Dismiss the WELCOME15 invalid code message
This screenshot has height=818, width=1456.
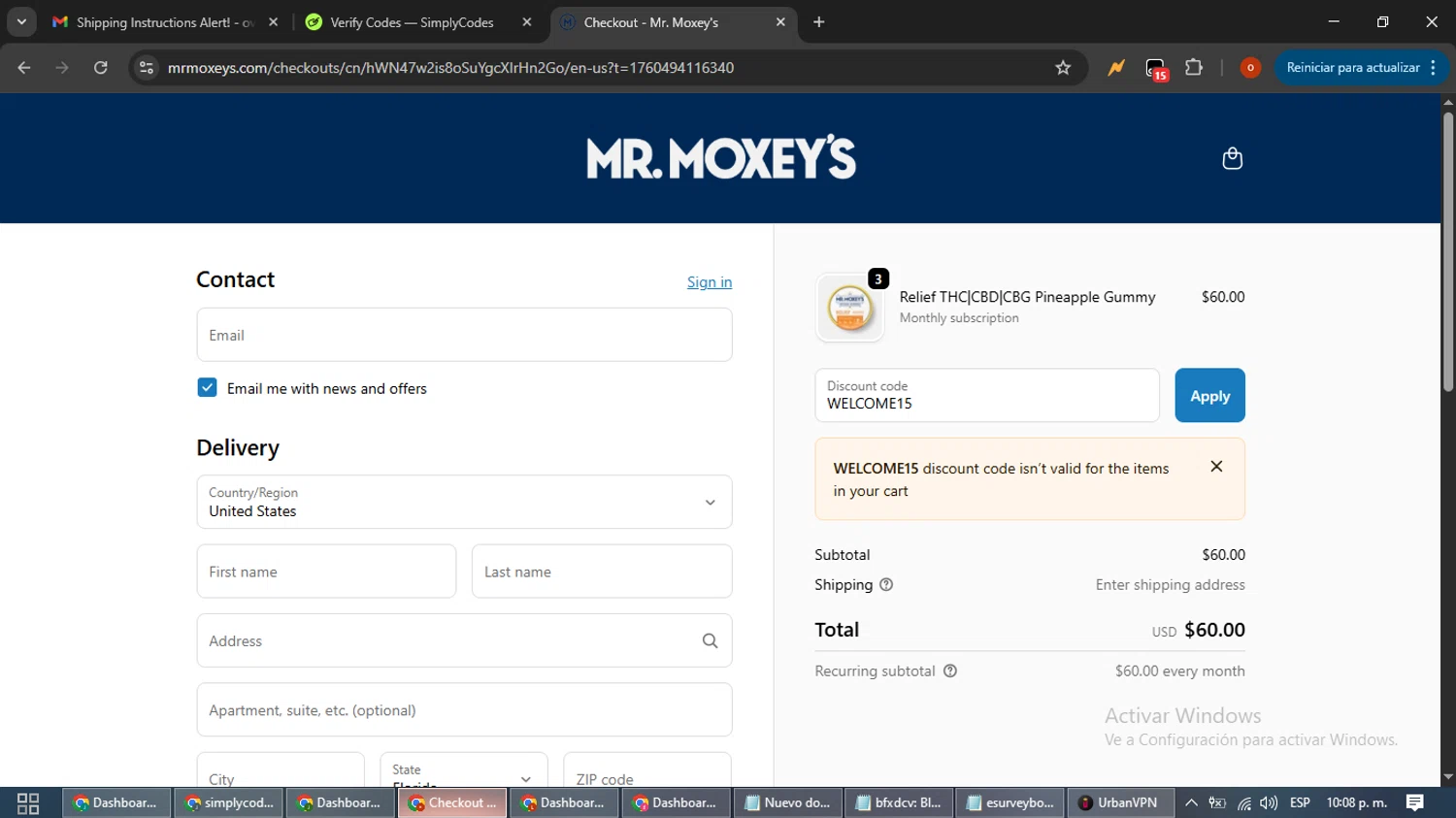1216,467
